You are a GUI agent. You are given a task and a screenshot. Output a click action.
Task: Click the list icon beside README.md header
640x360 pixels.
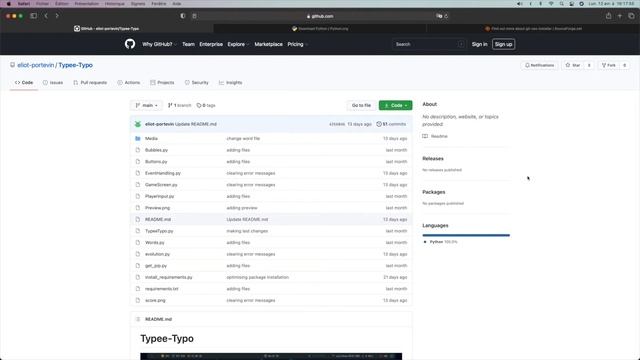tap(138, 319)
